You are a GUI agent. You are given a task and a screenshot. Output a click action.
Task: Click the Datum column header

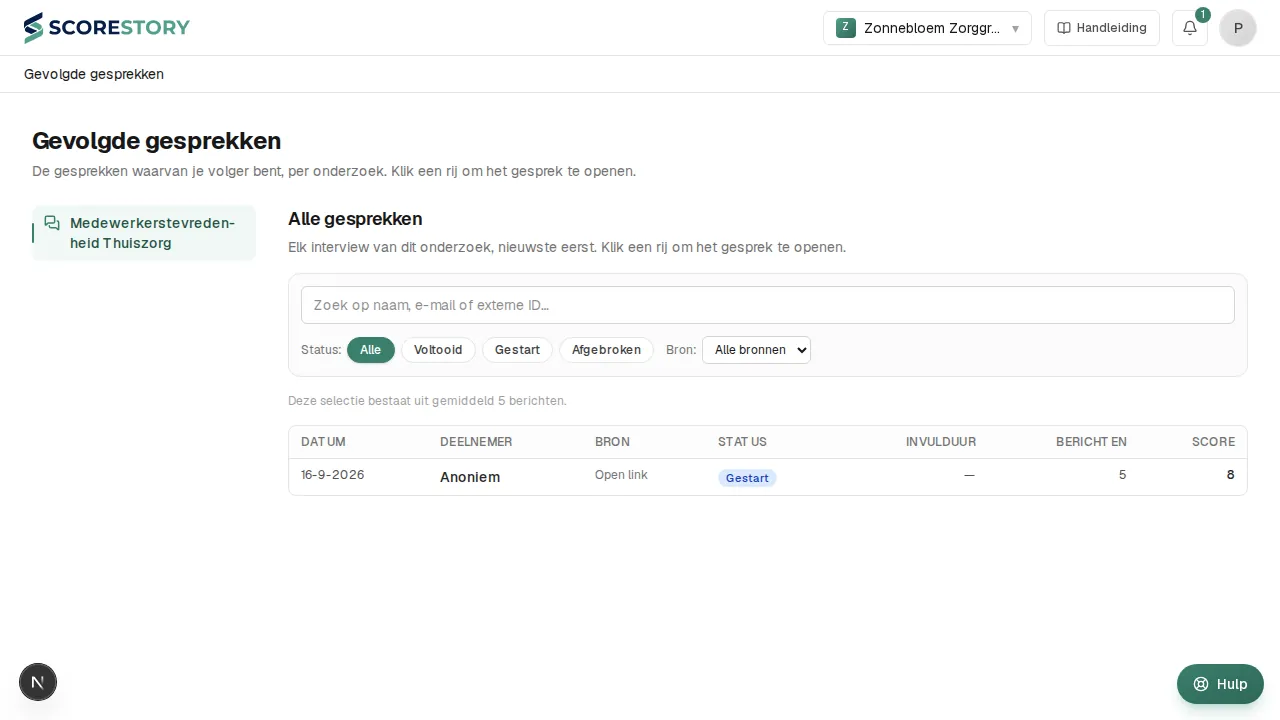point(323,442)
